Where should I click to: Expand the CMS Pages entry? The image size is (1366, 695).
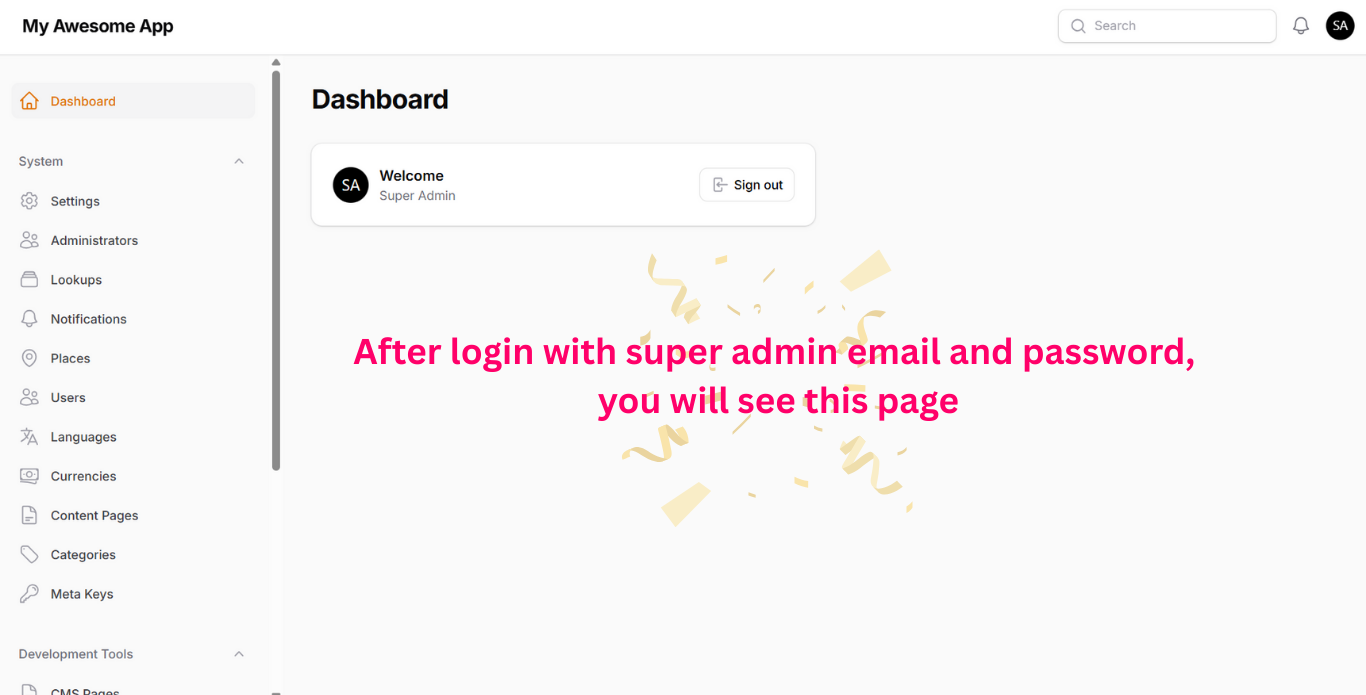point(85,690)
